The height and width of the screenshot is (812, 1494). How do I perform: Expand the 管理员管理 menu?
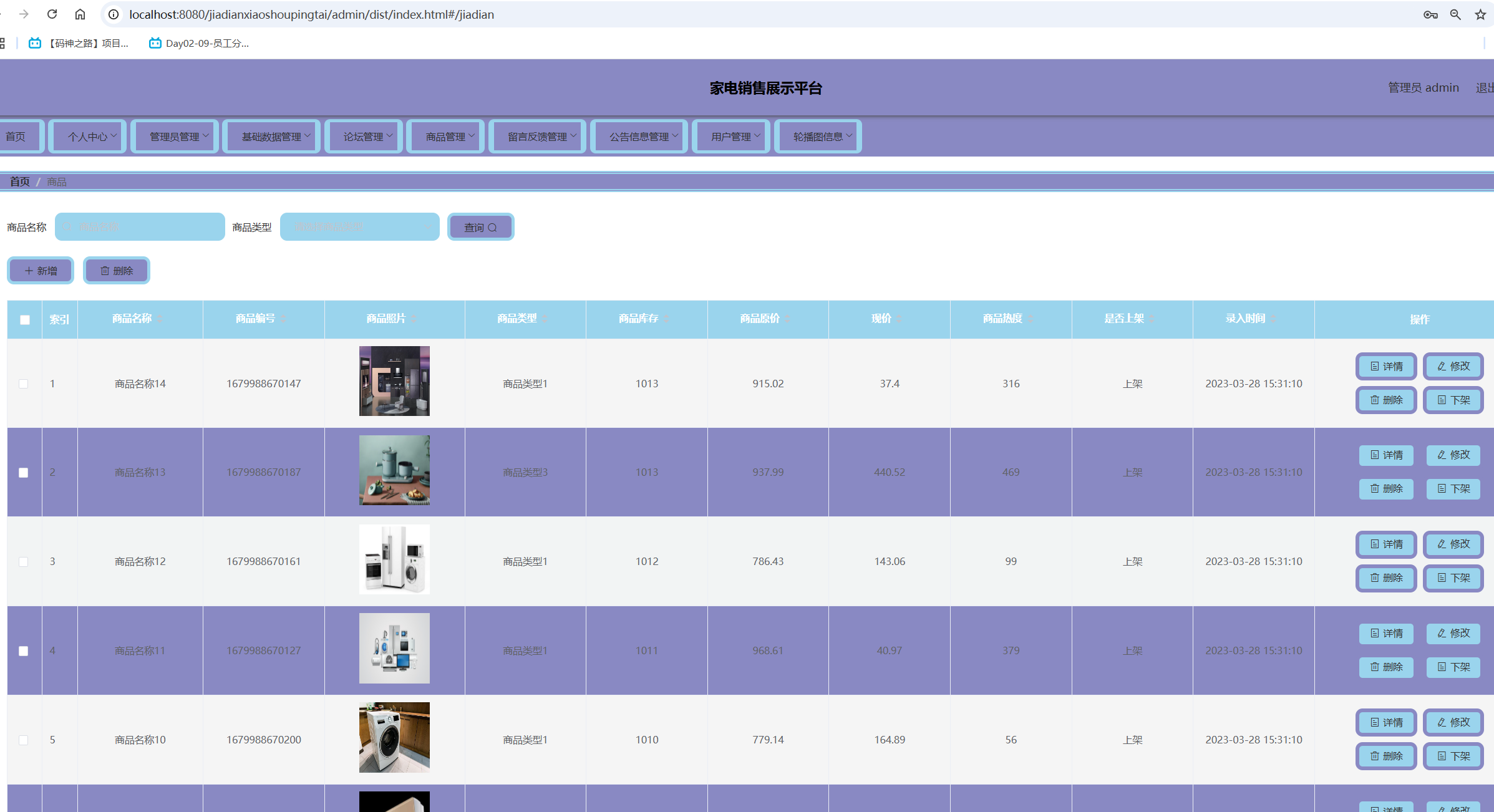click(175, 137)
